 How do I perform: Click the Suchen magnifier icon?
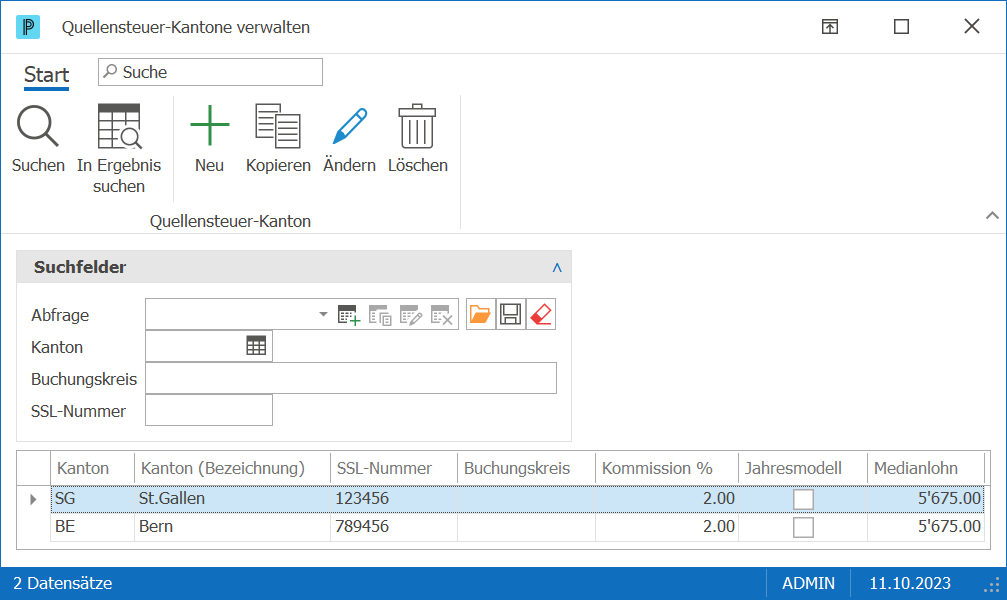tap(38, 126)
